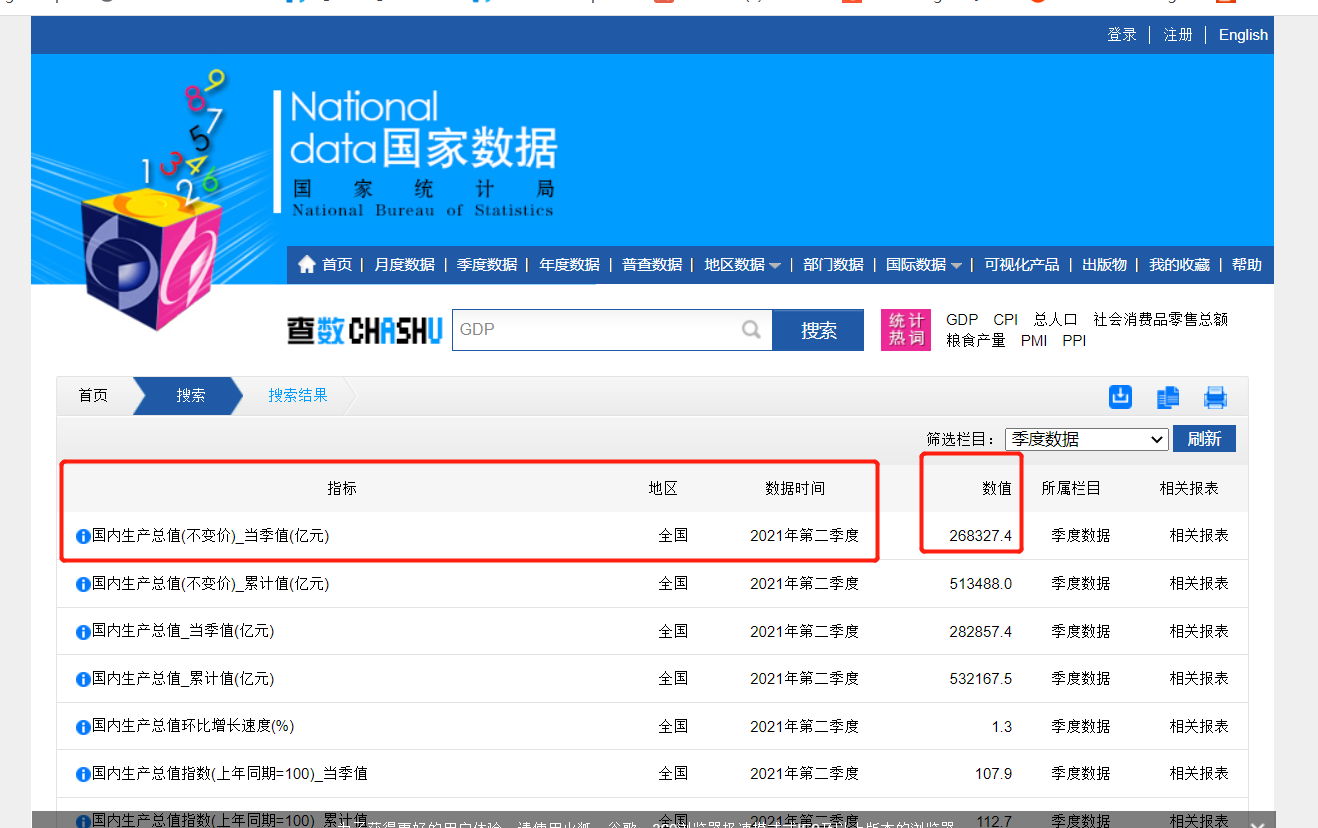This screenshot has width=1318, height=828.
Task: Click 社会消费品零售总额 hot word link
Action: 1161,320
